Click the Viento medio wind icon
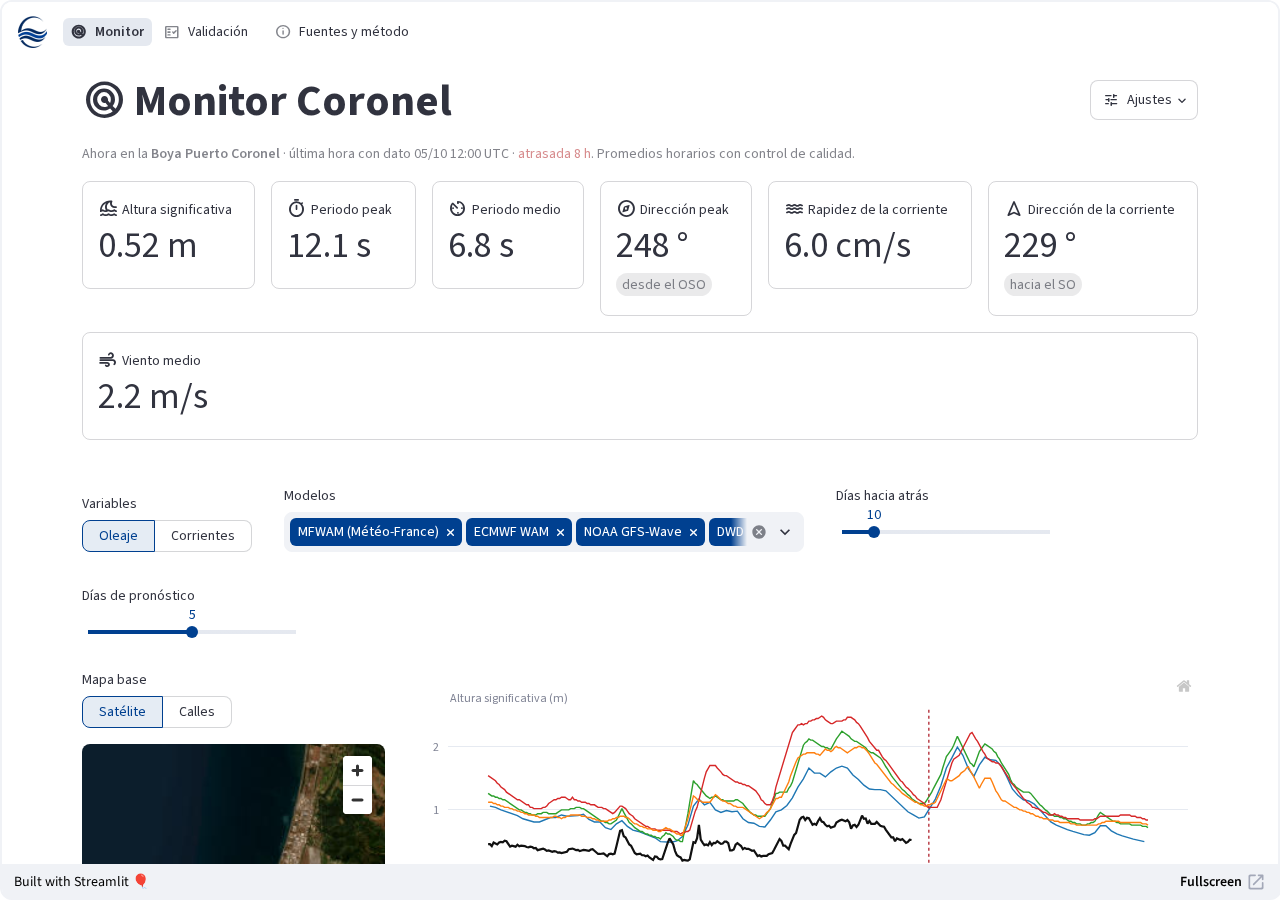 (107, 360)
